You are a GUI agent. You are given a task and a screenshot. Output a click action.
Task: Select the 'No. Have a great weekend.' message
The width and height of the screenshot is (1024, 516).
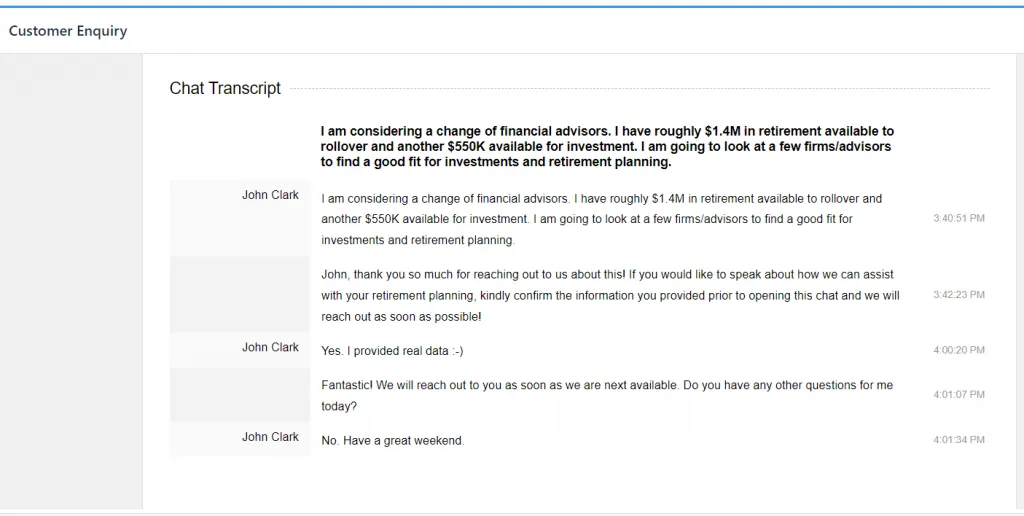(x=392, y=440)
